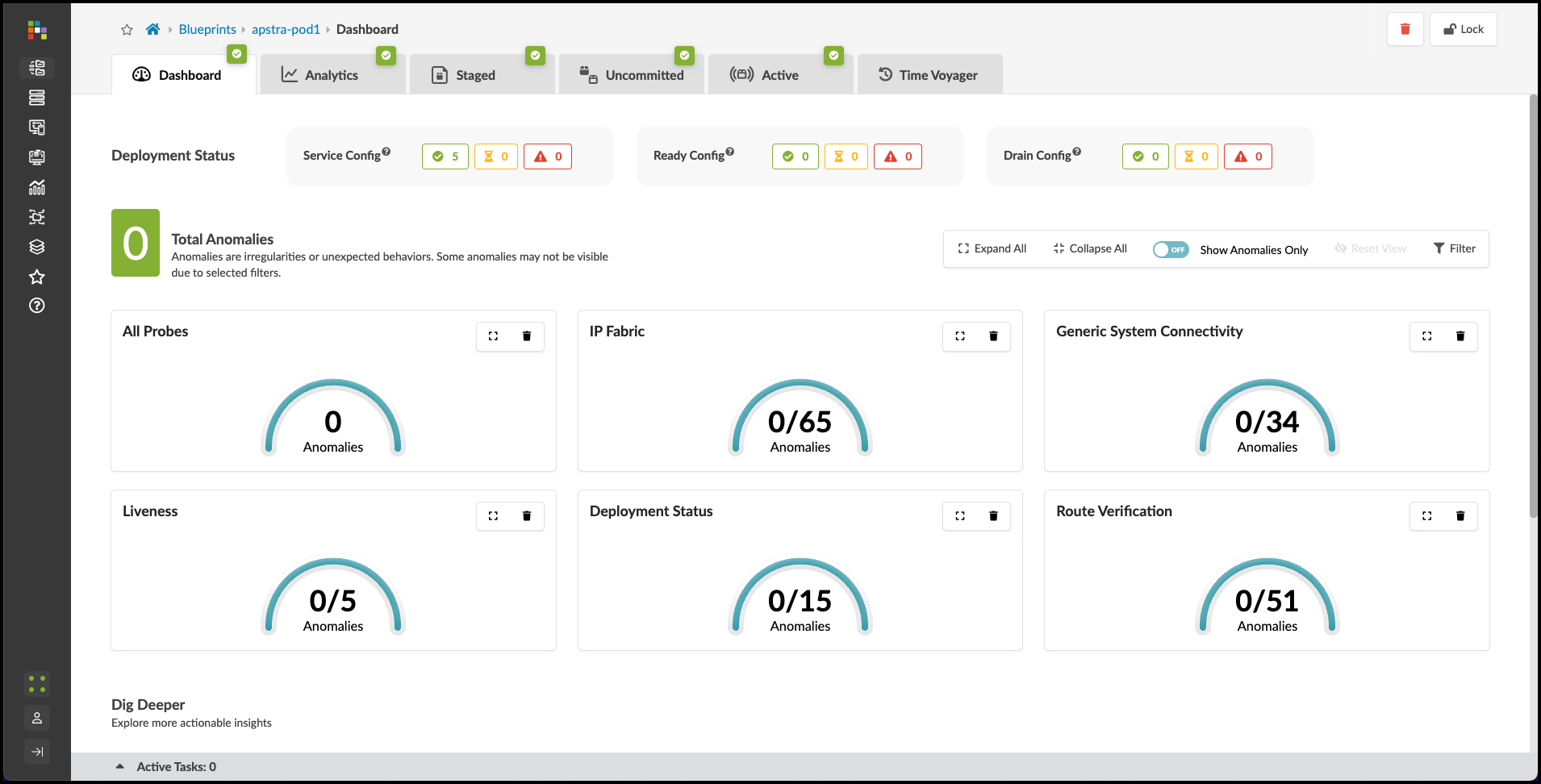Expand the Liveness widget to fullscreen

[493, 516]
